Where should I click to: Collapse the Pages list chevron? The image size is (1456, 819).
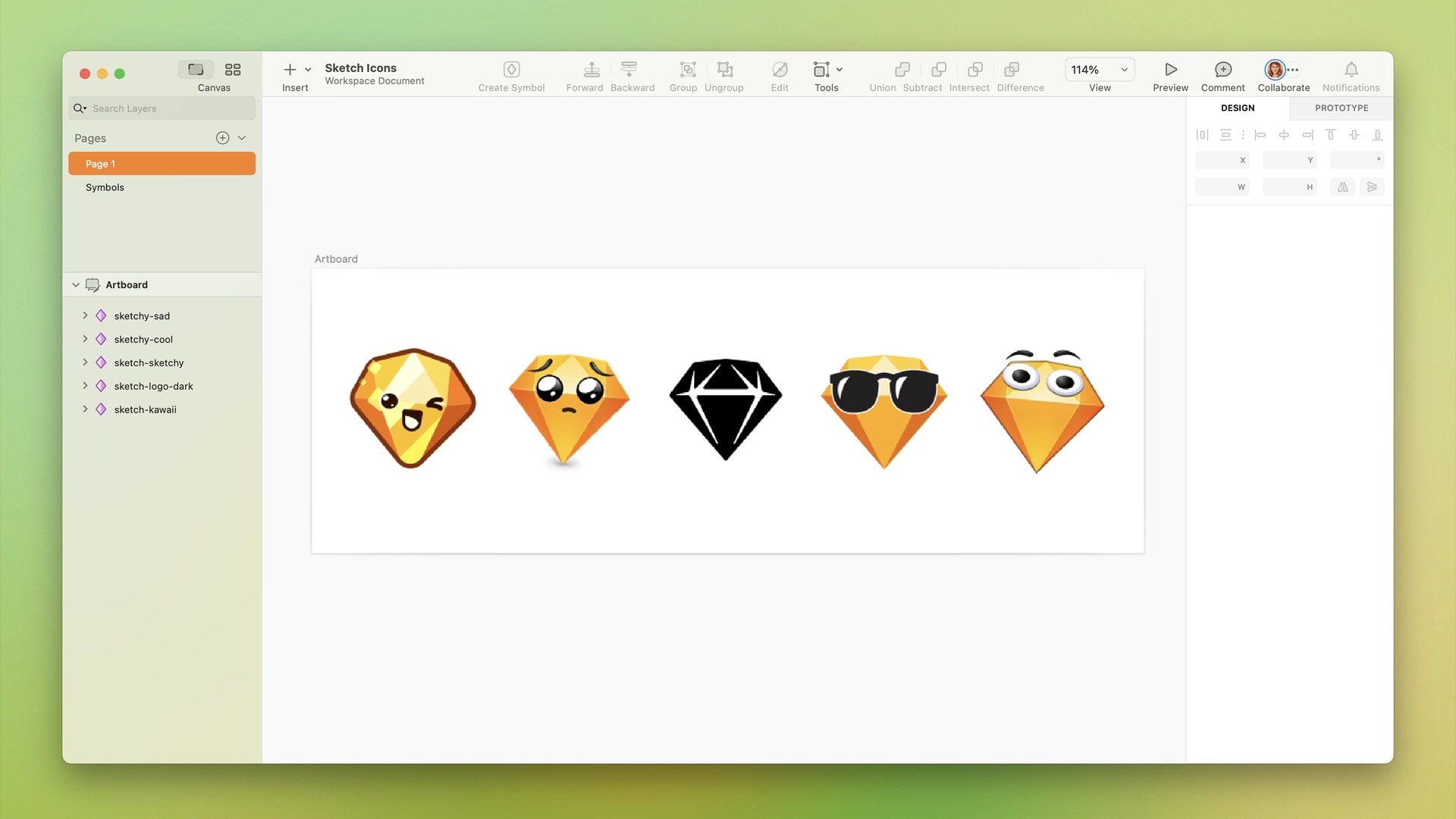pyautogui.click(x=242, y=138)
